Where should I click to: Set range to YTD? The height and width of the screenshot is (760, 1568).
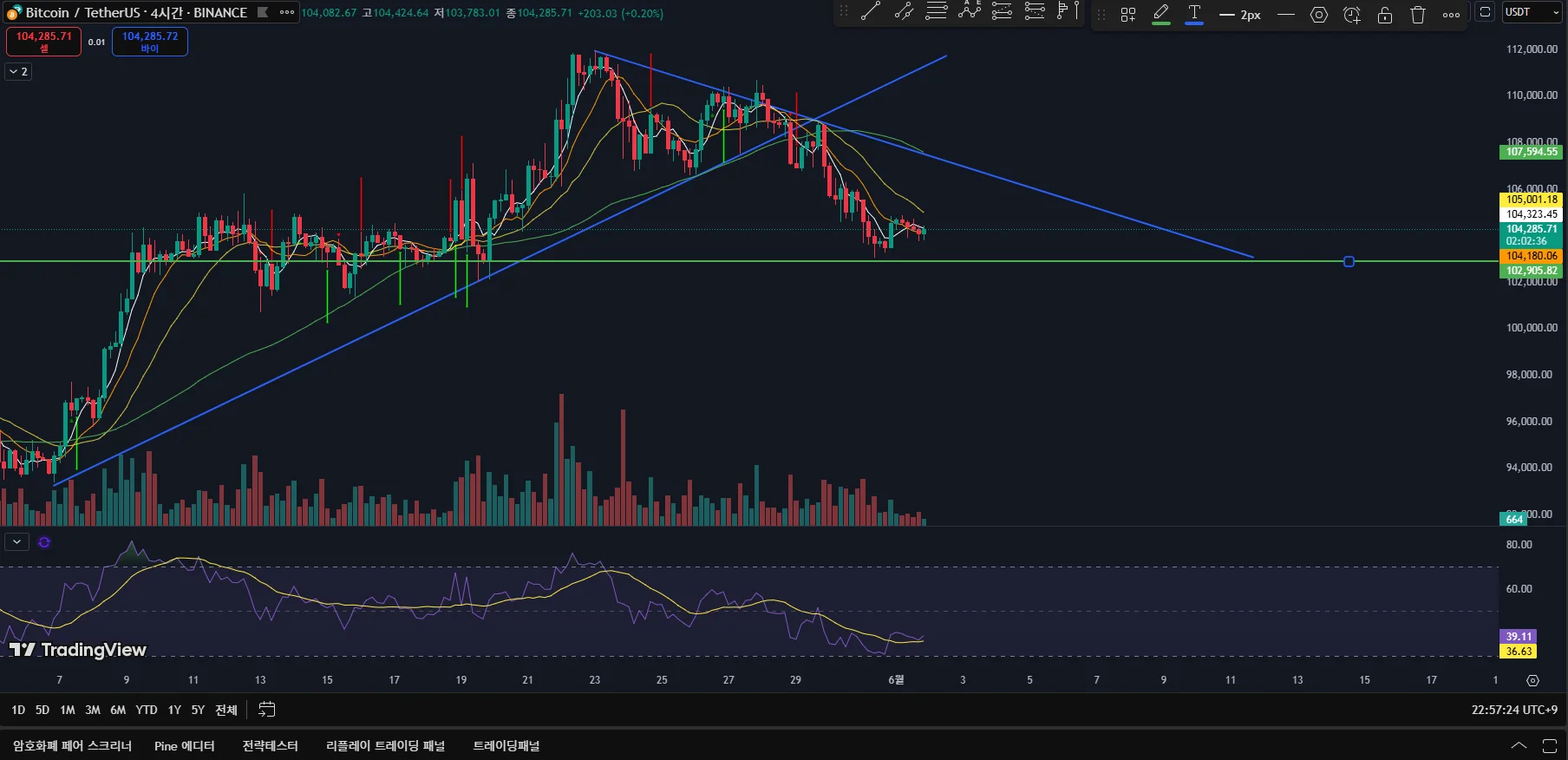147,710
